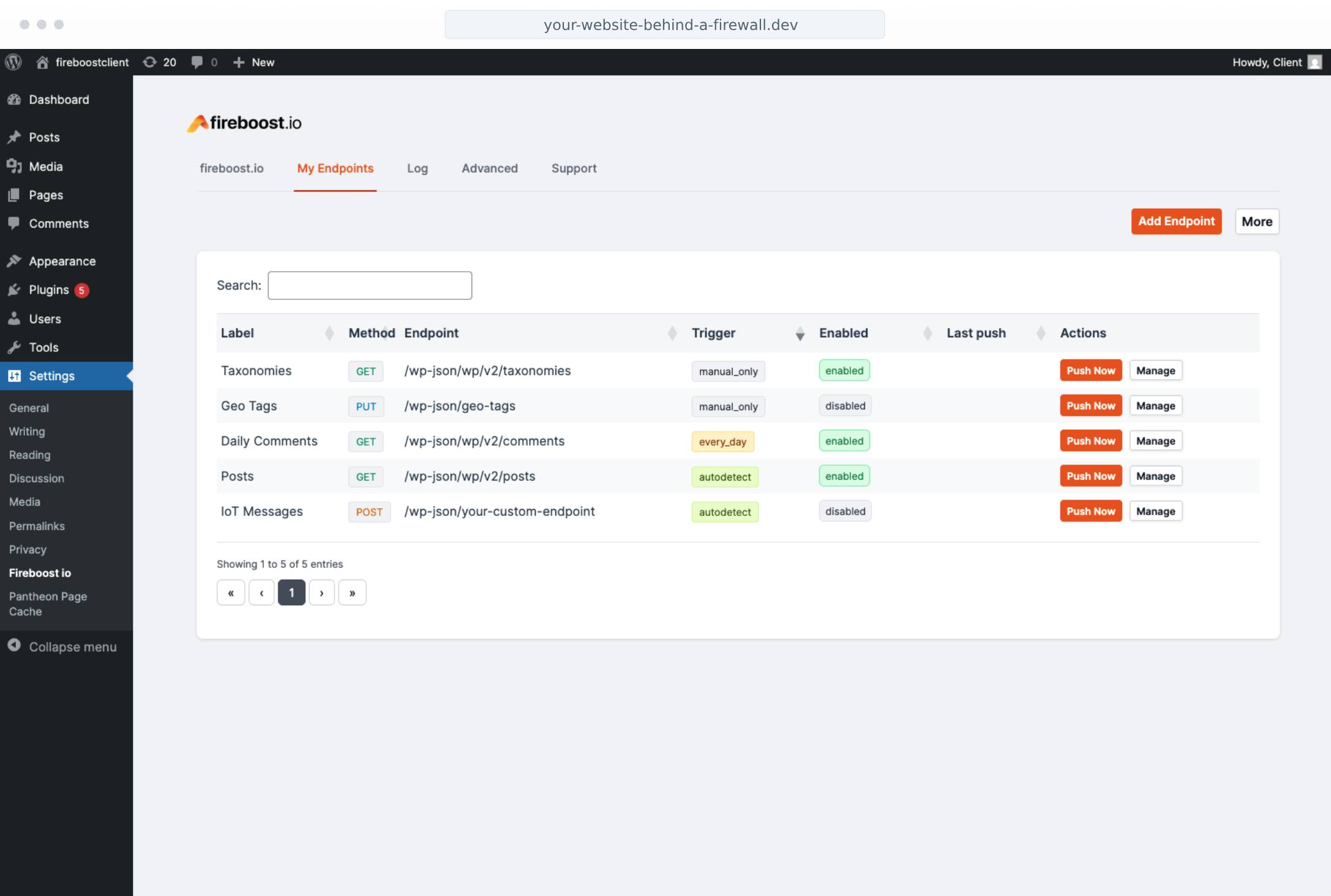This screenshot has width=1331, height=896.
Task: Click the Users person icon
Action: pos(14,318)
